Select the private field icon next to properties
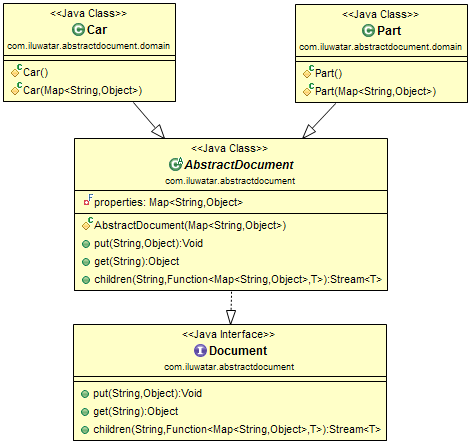 [x=88, y=200]
